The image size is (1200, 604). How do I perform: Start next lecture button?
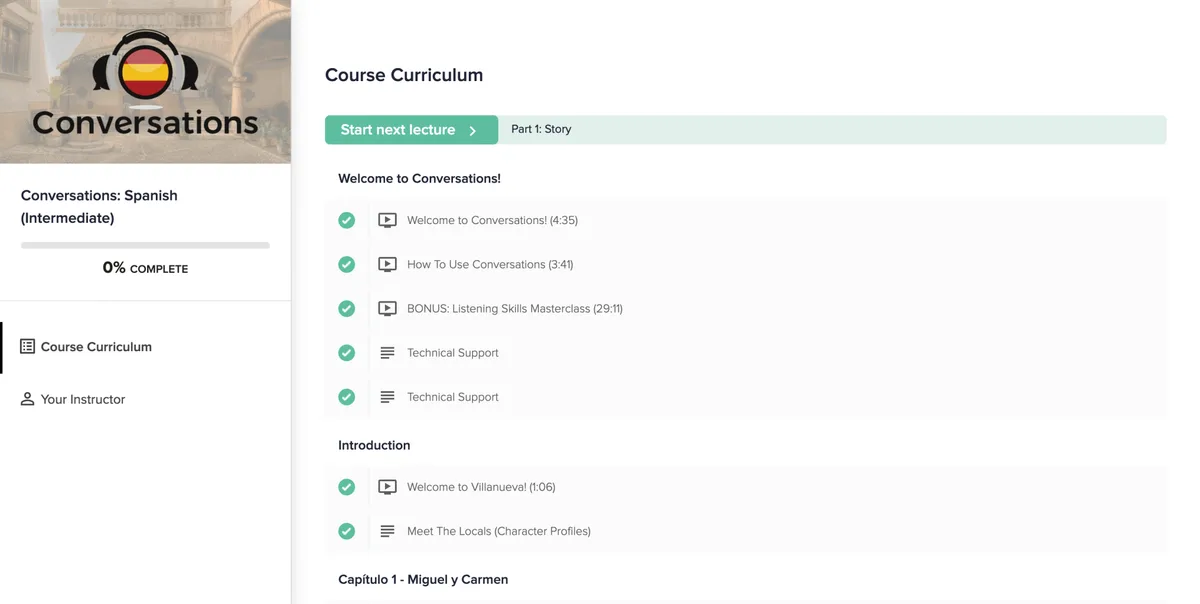(x=411, y=130)
